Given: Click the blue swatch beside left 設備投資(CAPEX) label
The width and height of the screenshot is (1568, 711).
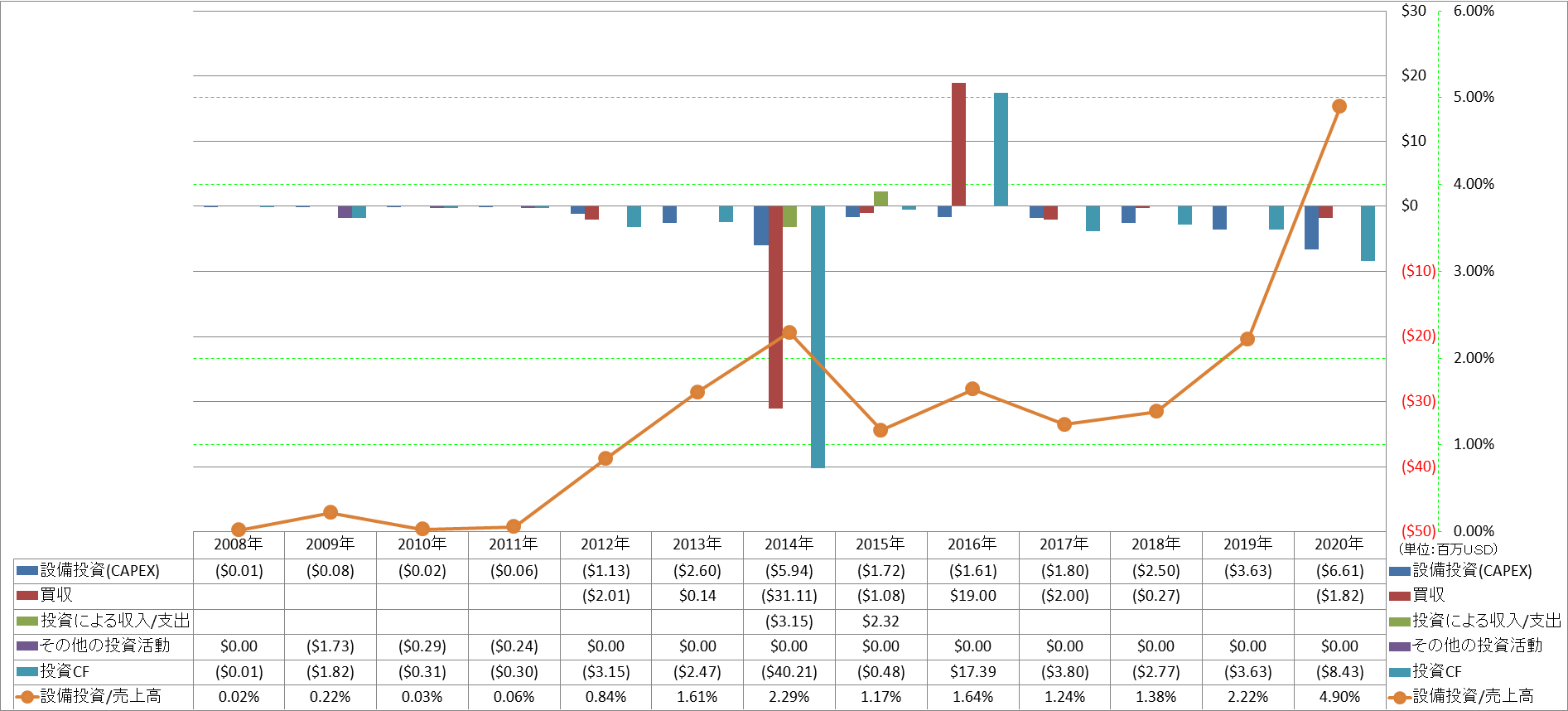Looking at the screenshot, I should [27, 571].
